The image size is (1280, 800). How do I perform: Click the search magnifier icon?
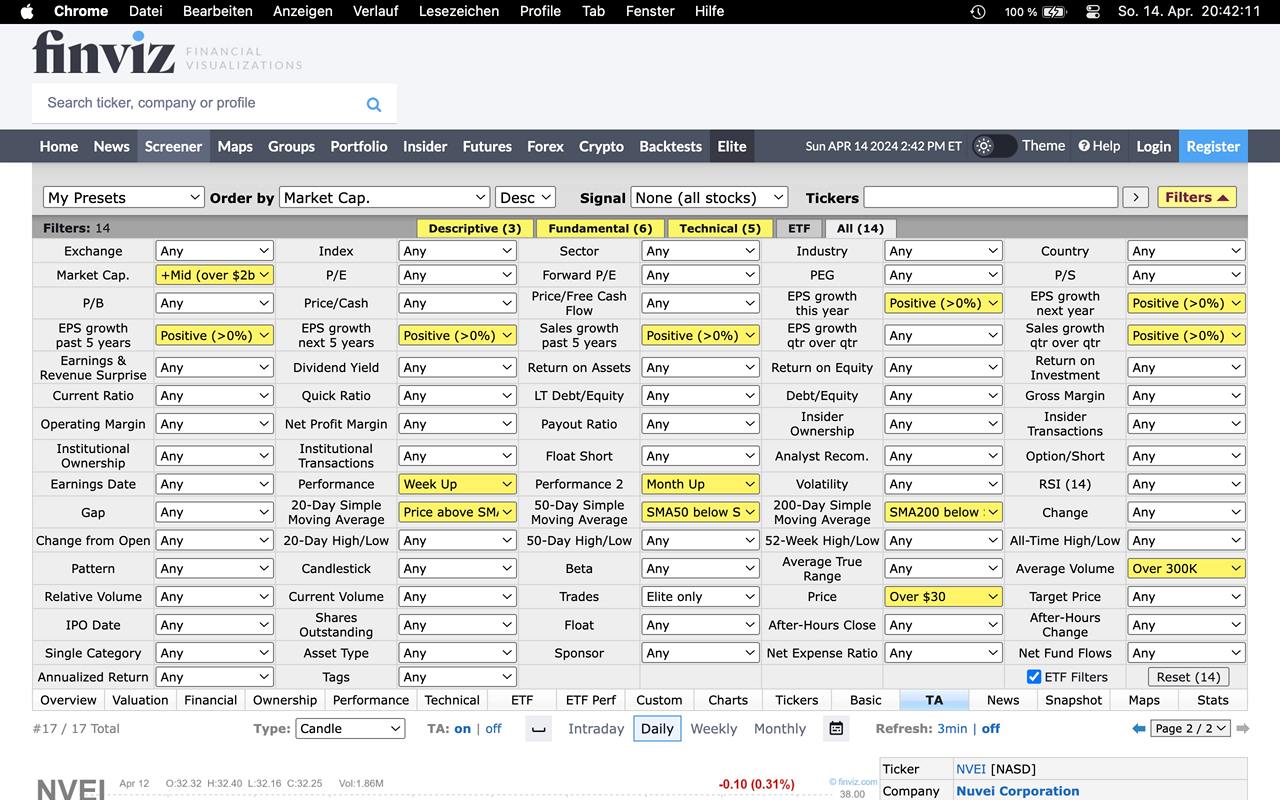tap(374, 104)
